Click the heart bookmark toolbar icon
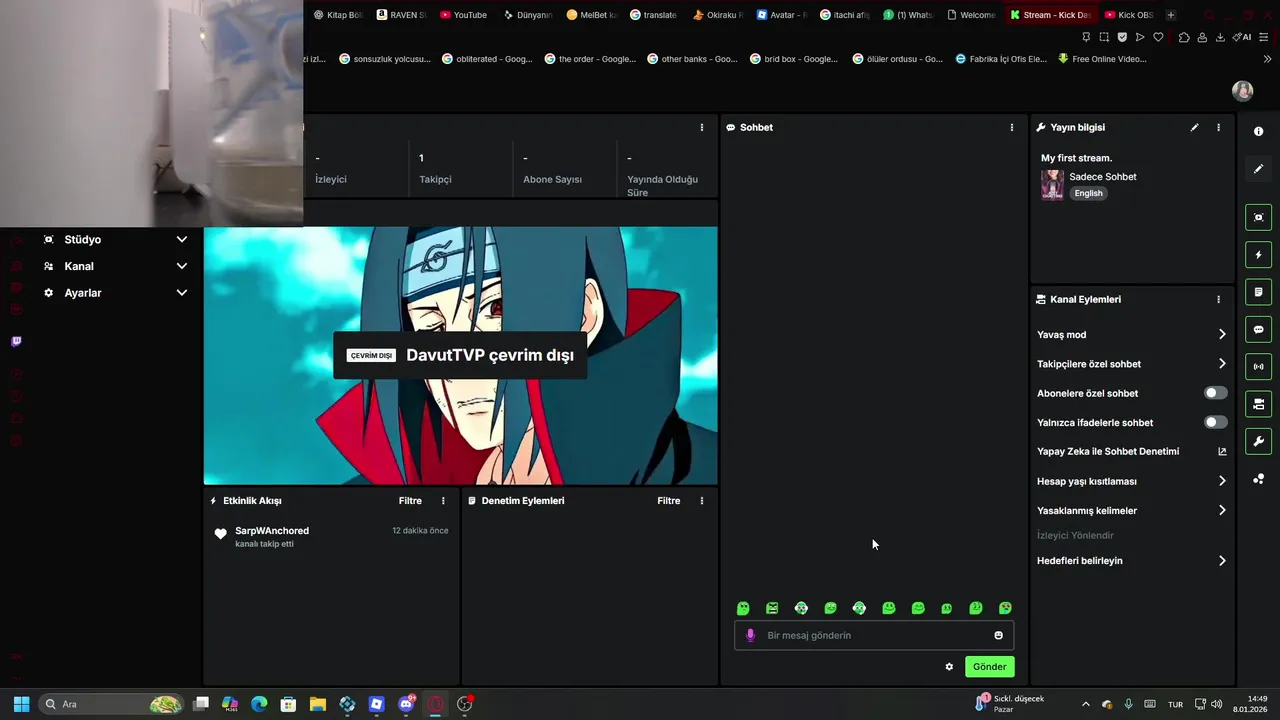Viewport: 1280px width, 720px height. [1158, 37]
